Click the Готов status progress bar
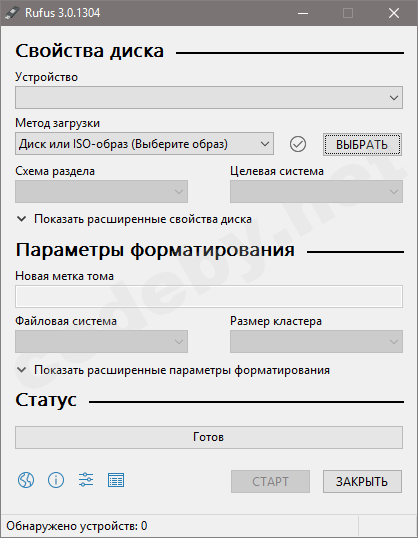The height and width of the screenshot is (538, 418). [x=209, y=437]
